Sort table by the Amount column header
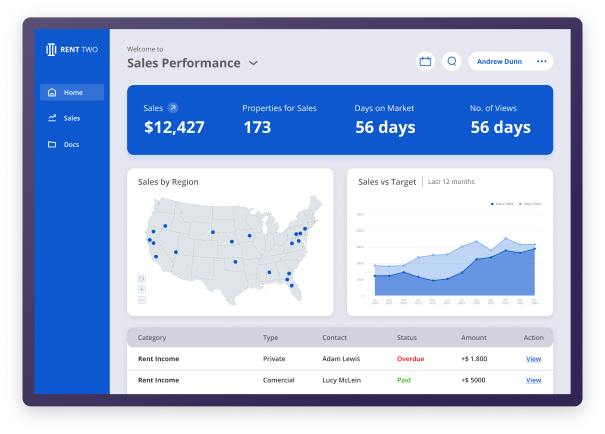Image resolution: width=605 pixels, height=434 pixels. pos(473,338)
